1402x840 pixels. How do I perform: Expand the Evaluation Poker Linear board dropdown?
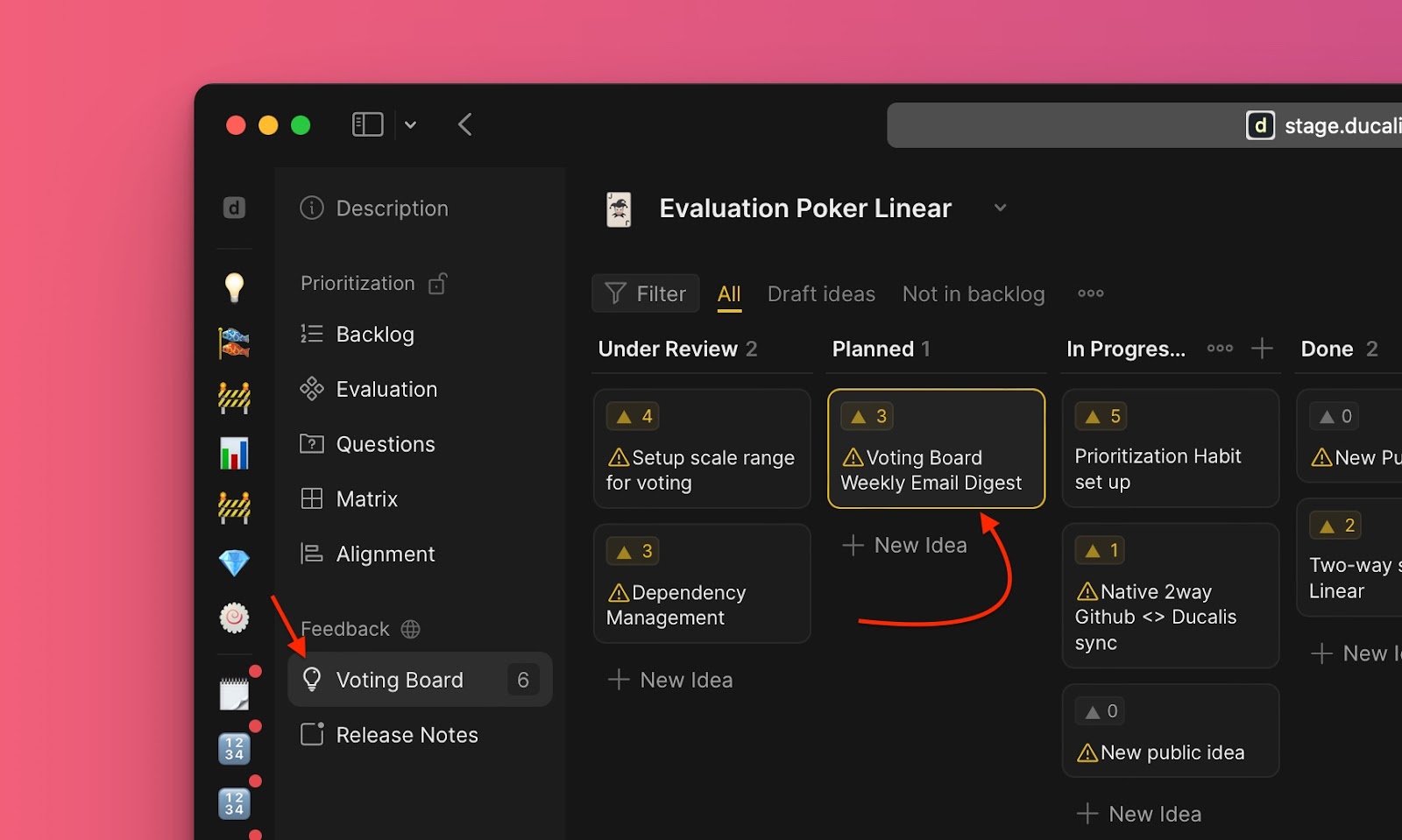(1000, 208)
